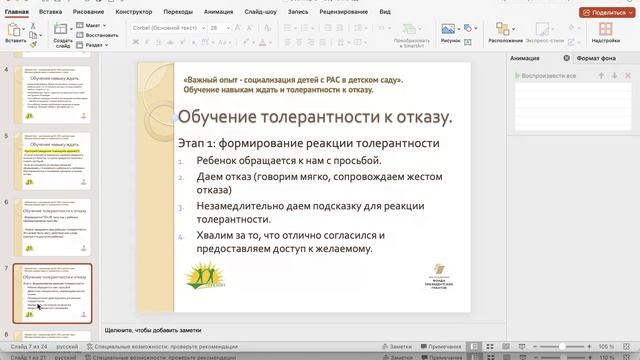Toggle Заметки notes pane in status bar

[x=397, y=347]
